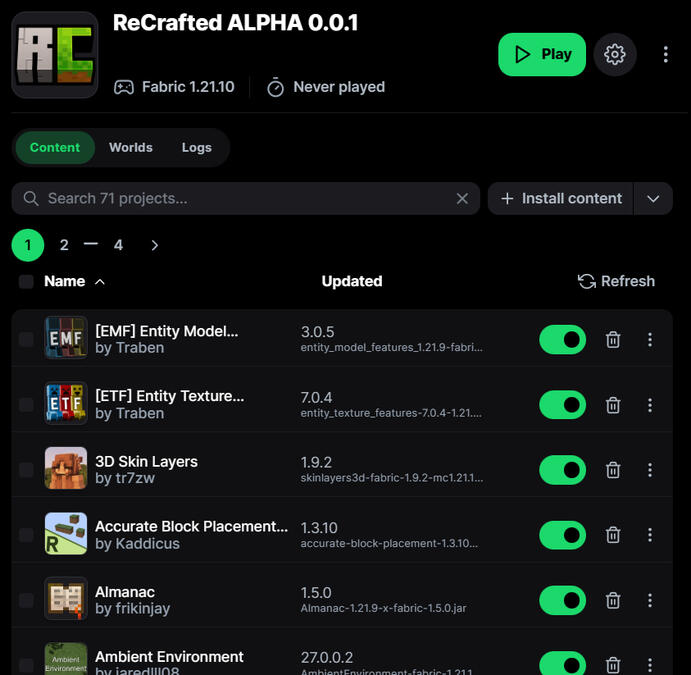Go to next page with chevron

tap(154, 245)
